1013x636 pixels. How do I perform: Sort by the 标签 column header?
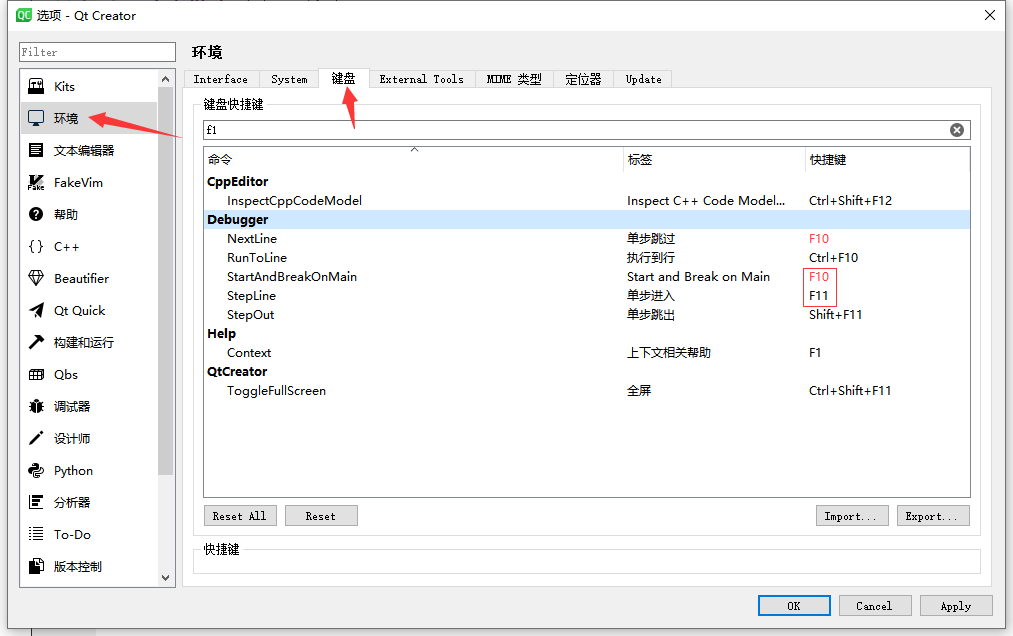[x=714, y=160]
